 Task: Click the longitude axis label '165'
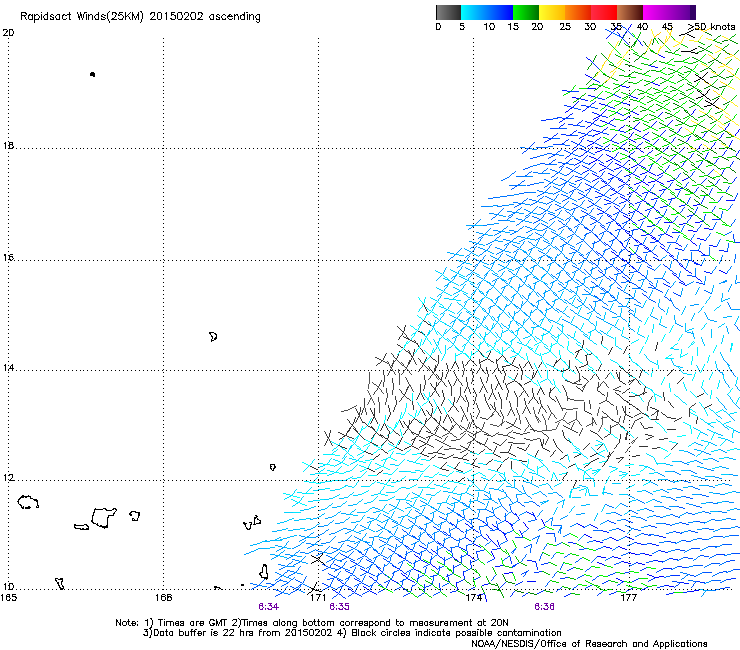coord(8,598)
